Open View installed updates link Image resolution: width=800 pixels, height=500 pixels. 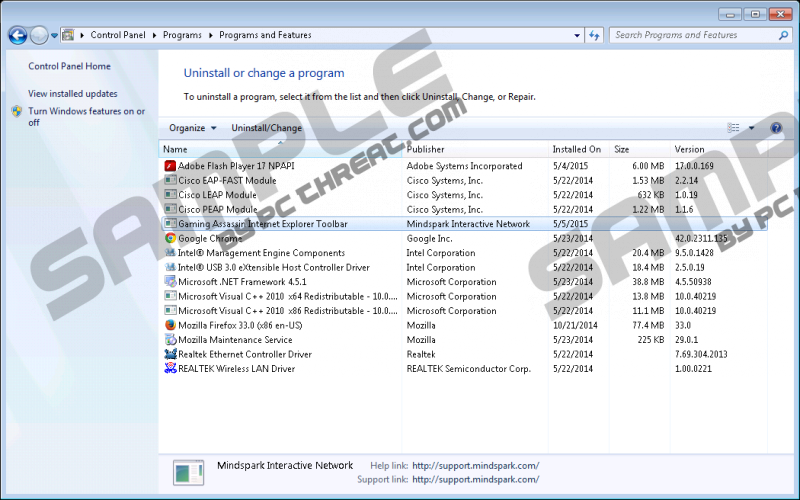point(72,94)
